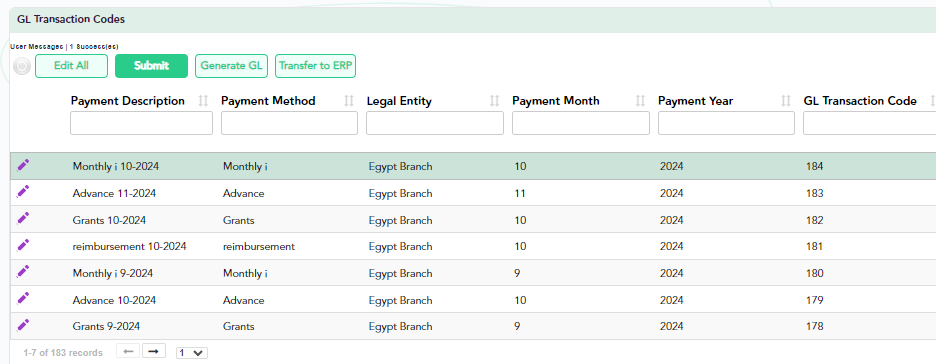Select cell 'Grants 9-2024'

(106, 326)
